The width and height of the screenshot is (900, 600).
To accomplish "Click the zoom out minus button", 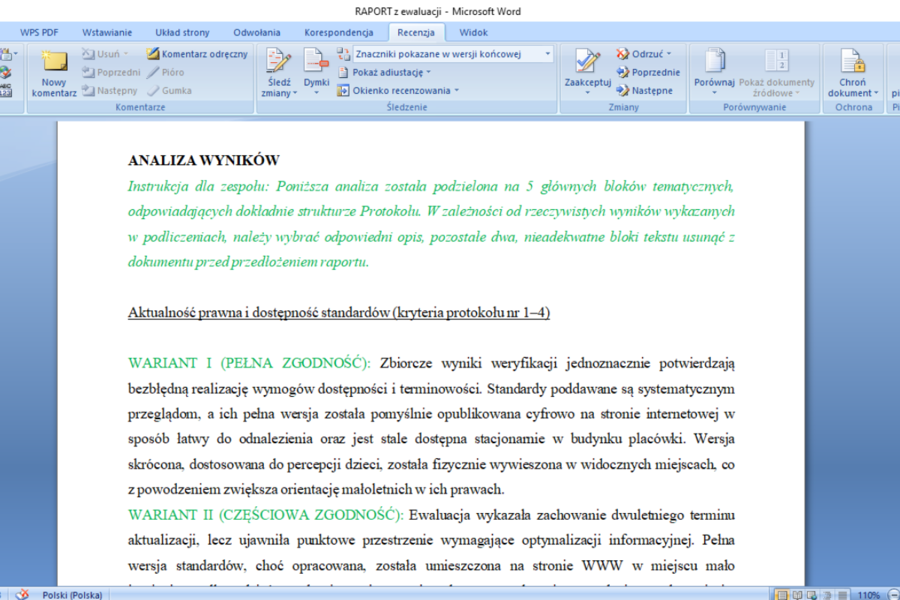I will point(894,595).
